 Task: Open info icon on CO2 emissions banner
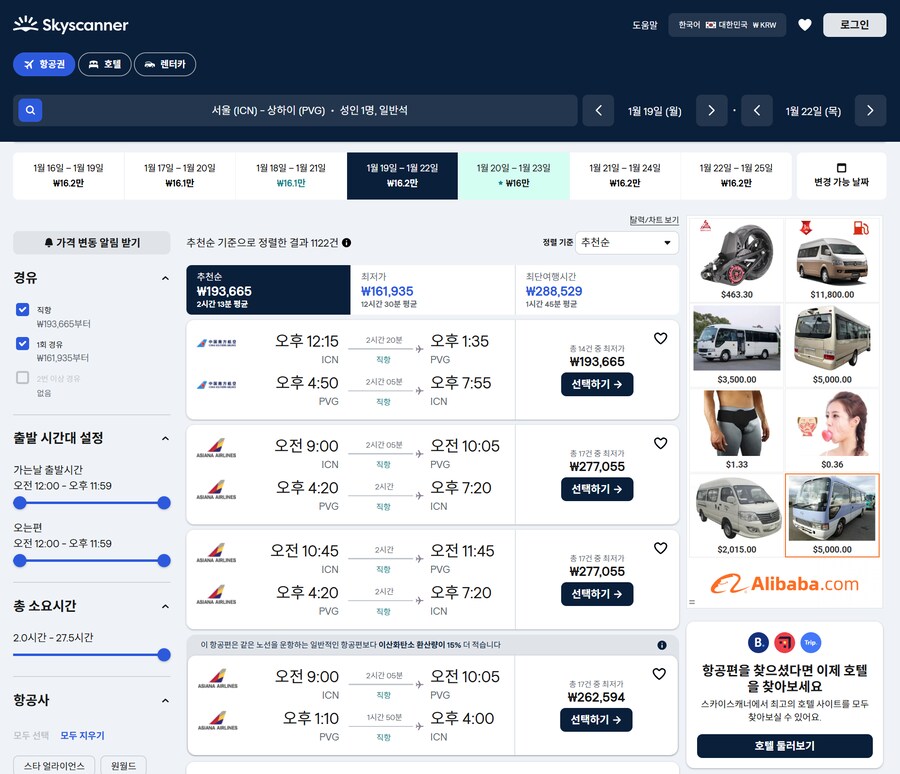[x=662, y=645]
